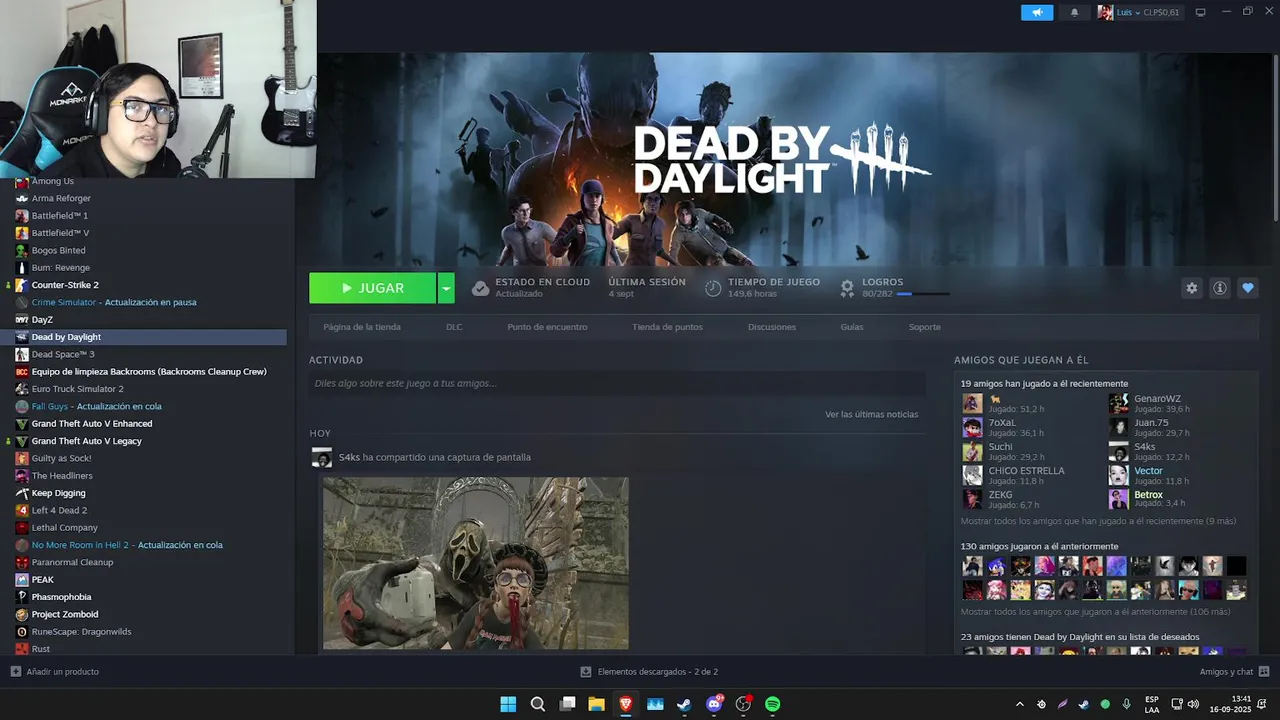Click 'Añadir un producto' at bottom left
The image size is (1280, 720).
point(55,672)
